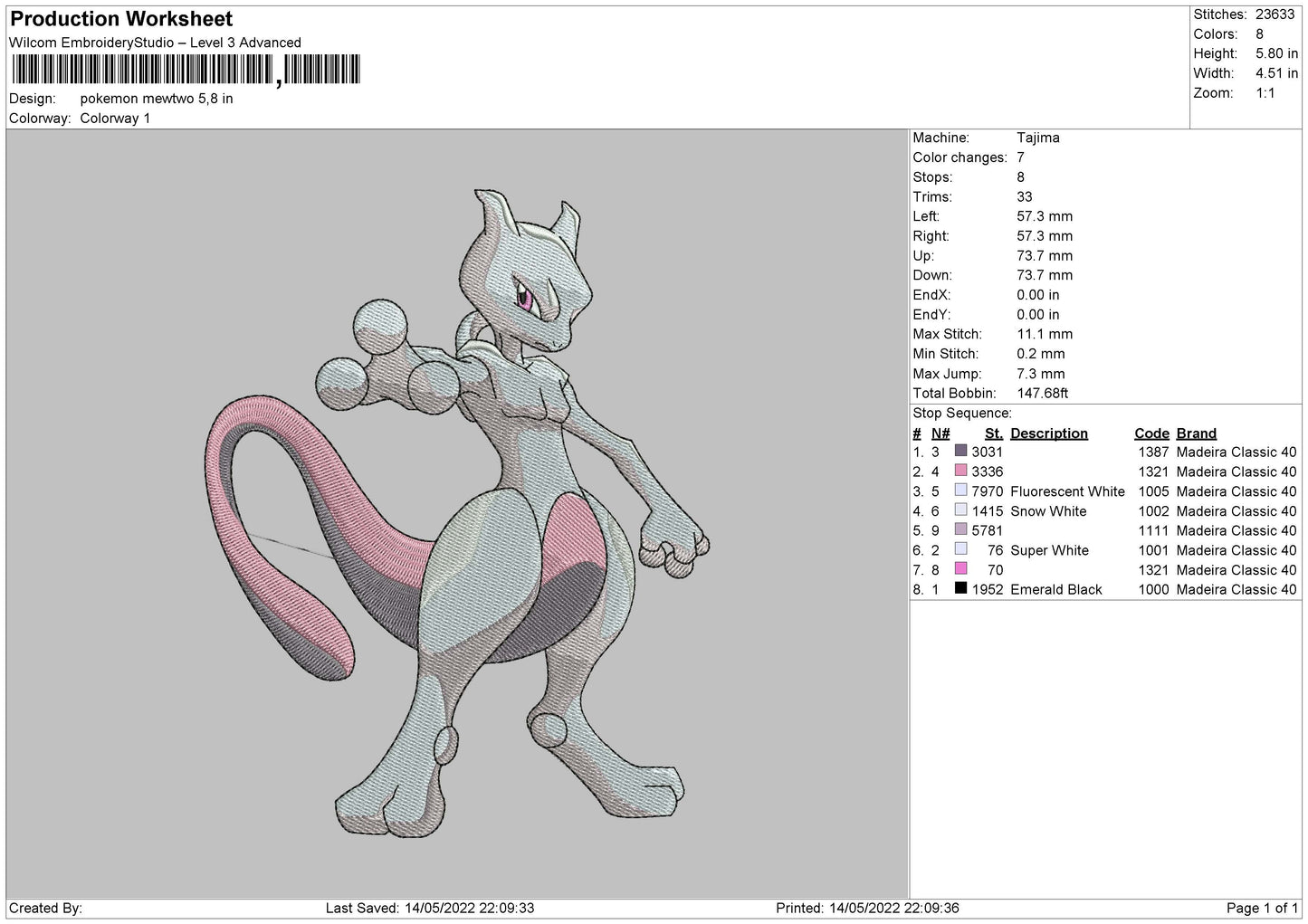Click thread code '1005'
Screen dimensions: 1308x924
point(1153,491)
